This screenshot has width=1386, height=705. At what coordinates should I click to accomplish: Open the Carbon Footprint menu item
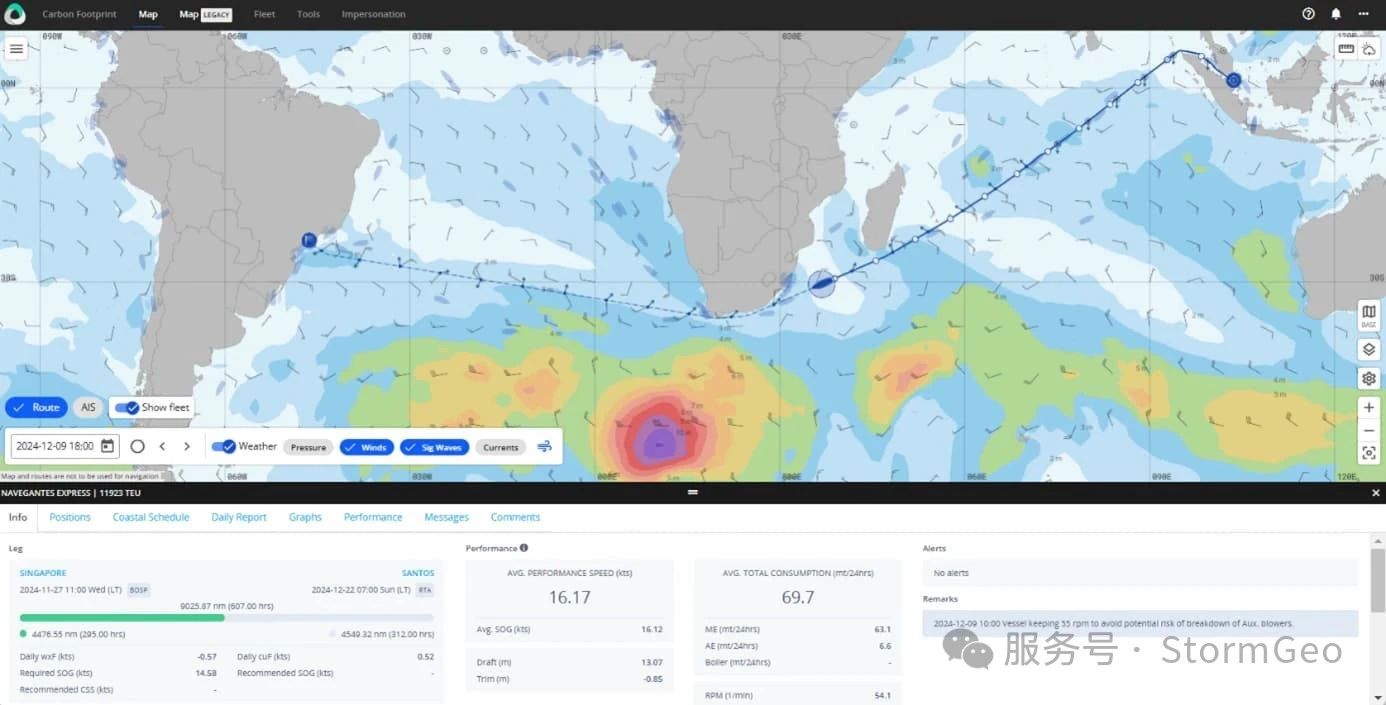coord(79,14)
